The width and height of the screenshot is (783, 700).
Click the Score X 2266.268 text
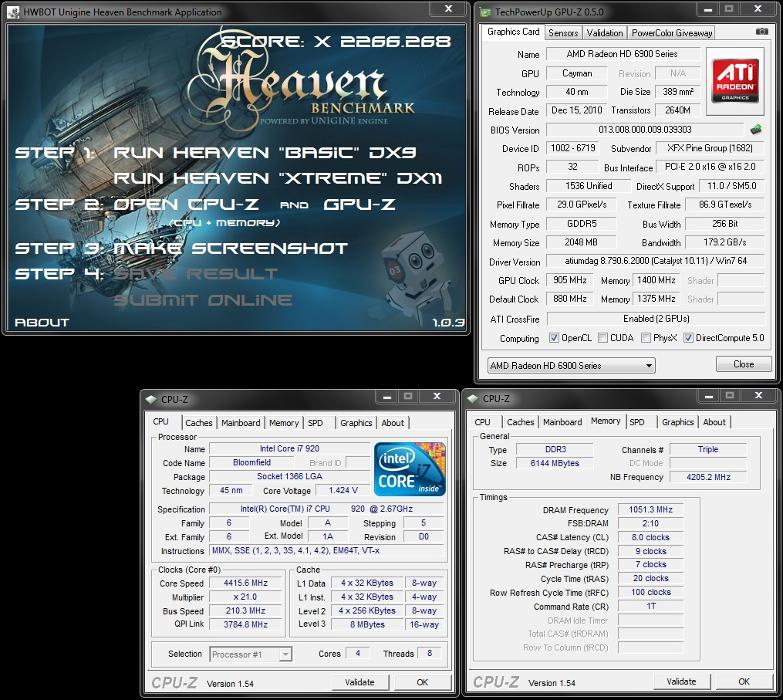pyautogui.click(x=336, y=41)
